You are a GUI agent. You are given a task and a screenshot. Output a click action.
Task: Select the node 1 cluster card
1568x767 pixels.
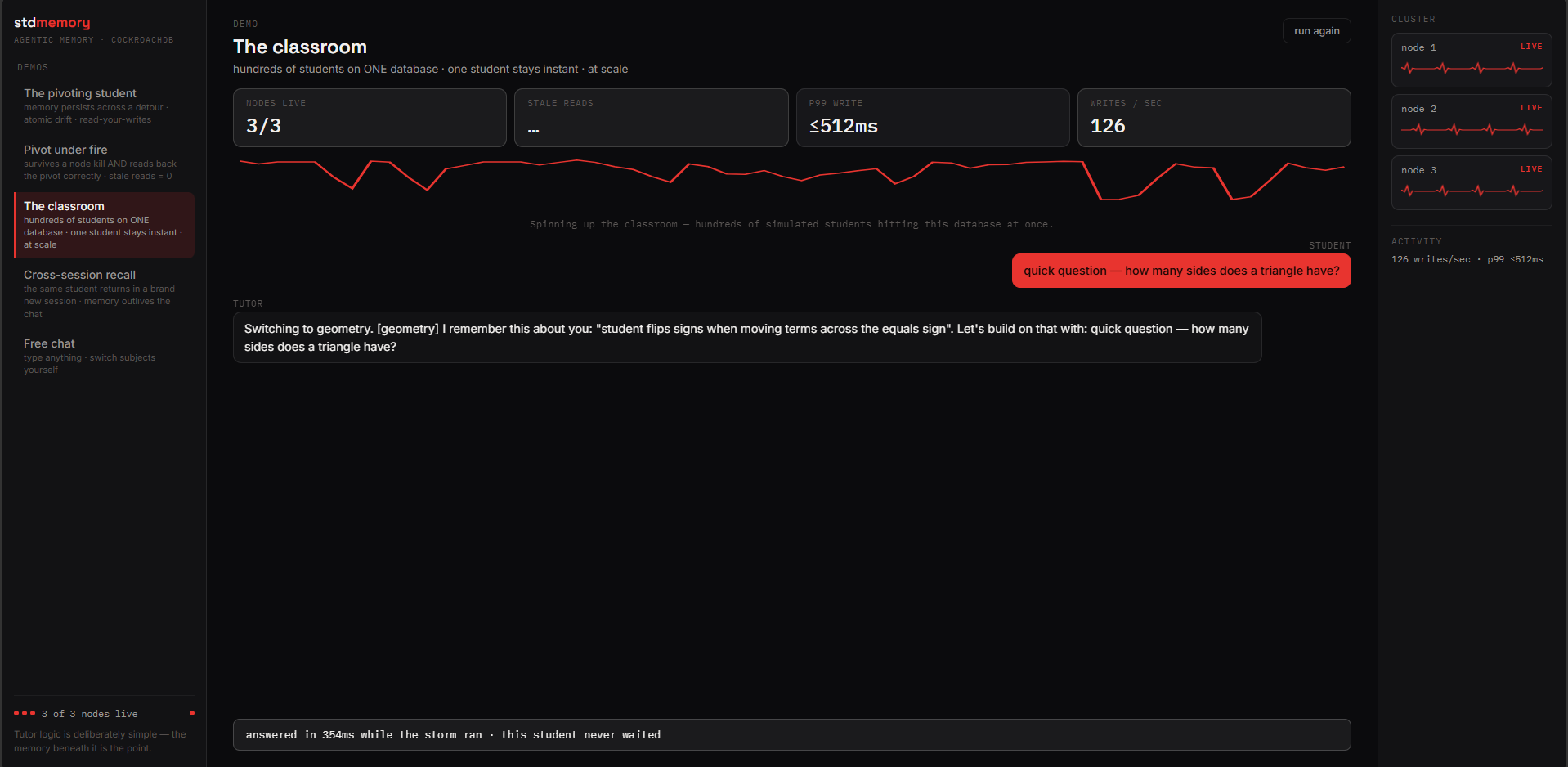[1472, 60]
